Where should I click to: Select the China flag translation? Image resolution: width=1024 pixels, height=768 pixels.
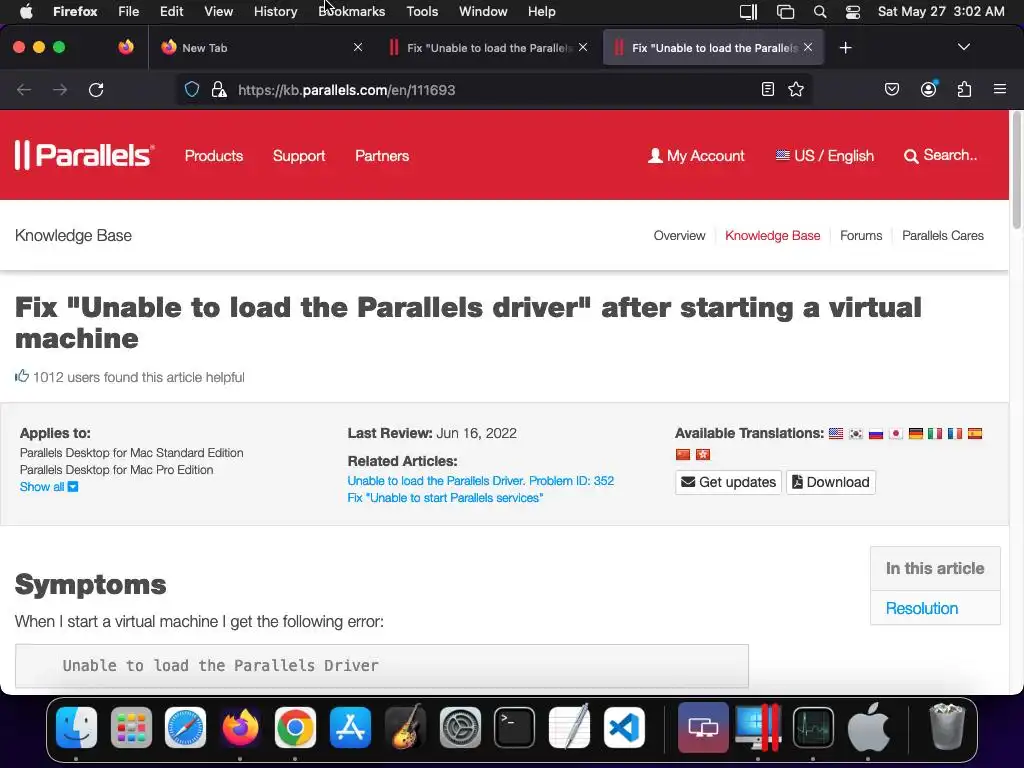tap(683, 455)
